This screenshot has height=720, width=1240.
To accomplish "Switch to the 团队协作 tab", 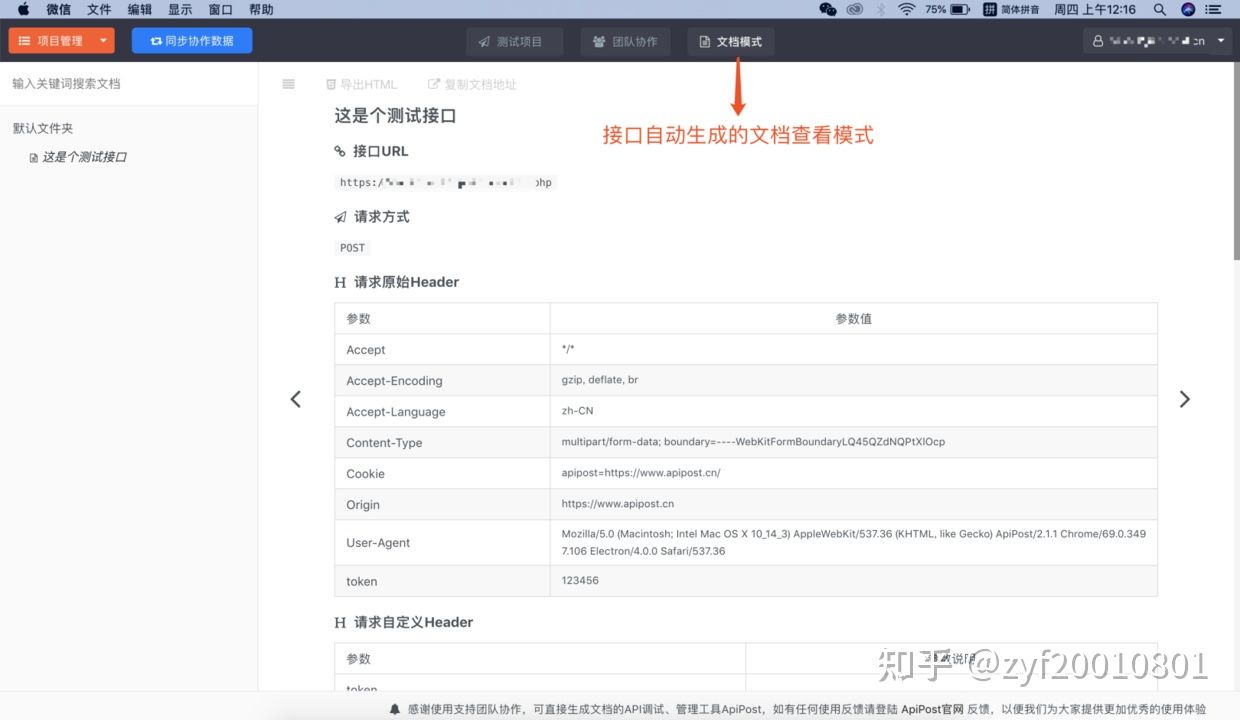I will click(625, 42).
